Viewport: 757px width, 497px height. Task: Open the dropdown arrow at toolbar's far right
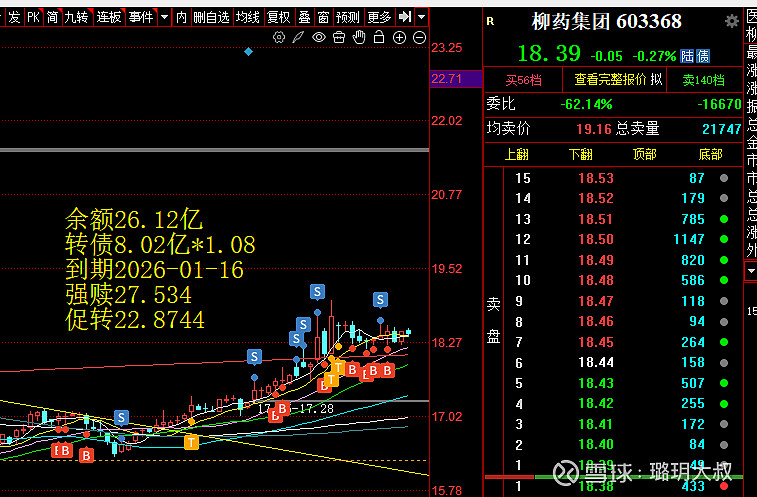pyautogui.click(x=421, y=17)
